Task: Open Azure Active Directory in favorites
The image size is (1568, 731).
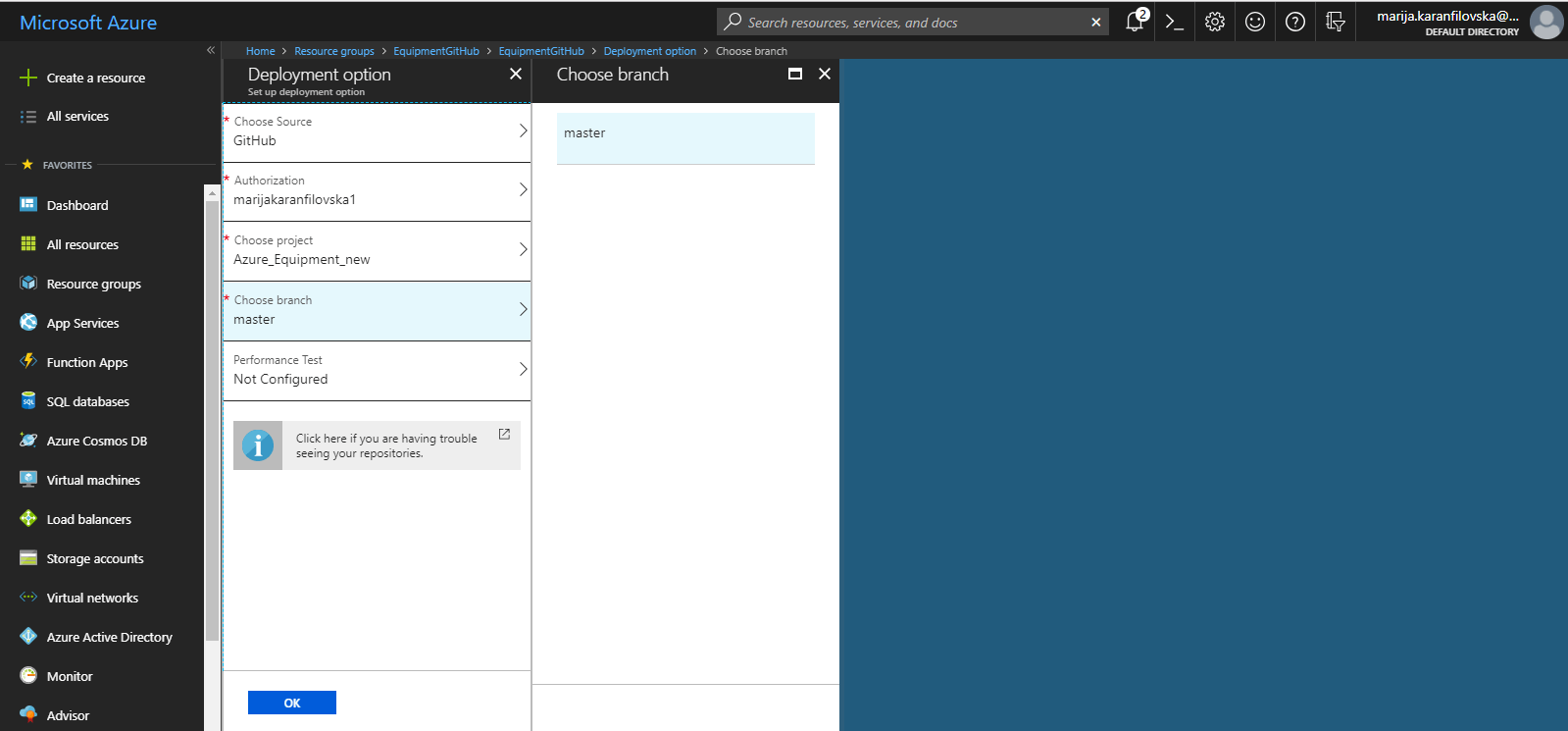Action: (x=110, y=637)
